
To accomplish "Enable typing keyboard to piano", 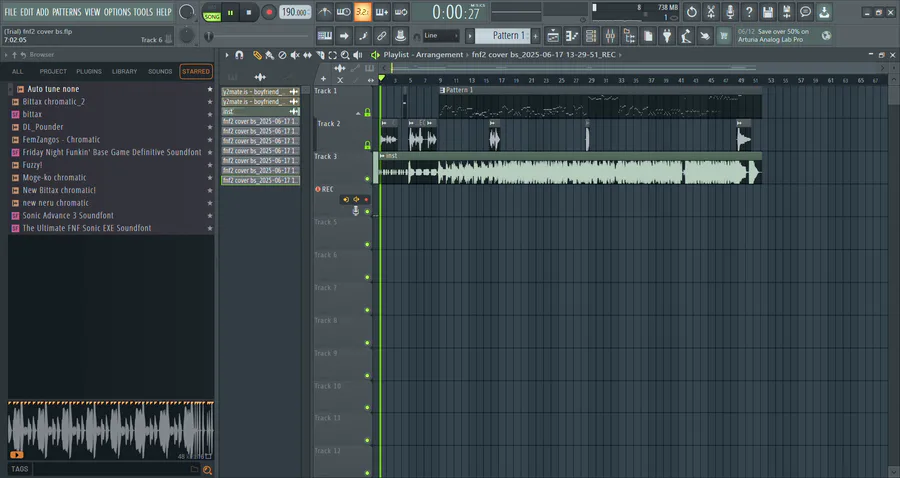I will click(x=325, y=36).
